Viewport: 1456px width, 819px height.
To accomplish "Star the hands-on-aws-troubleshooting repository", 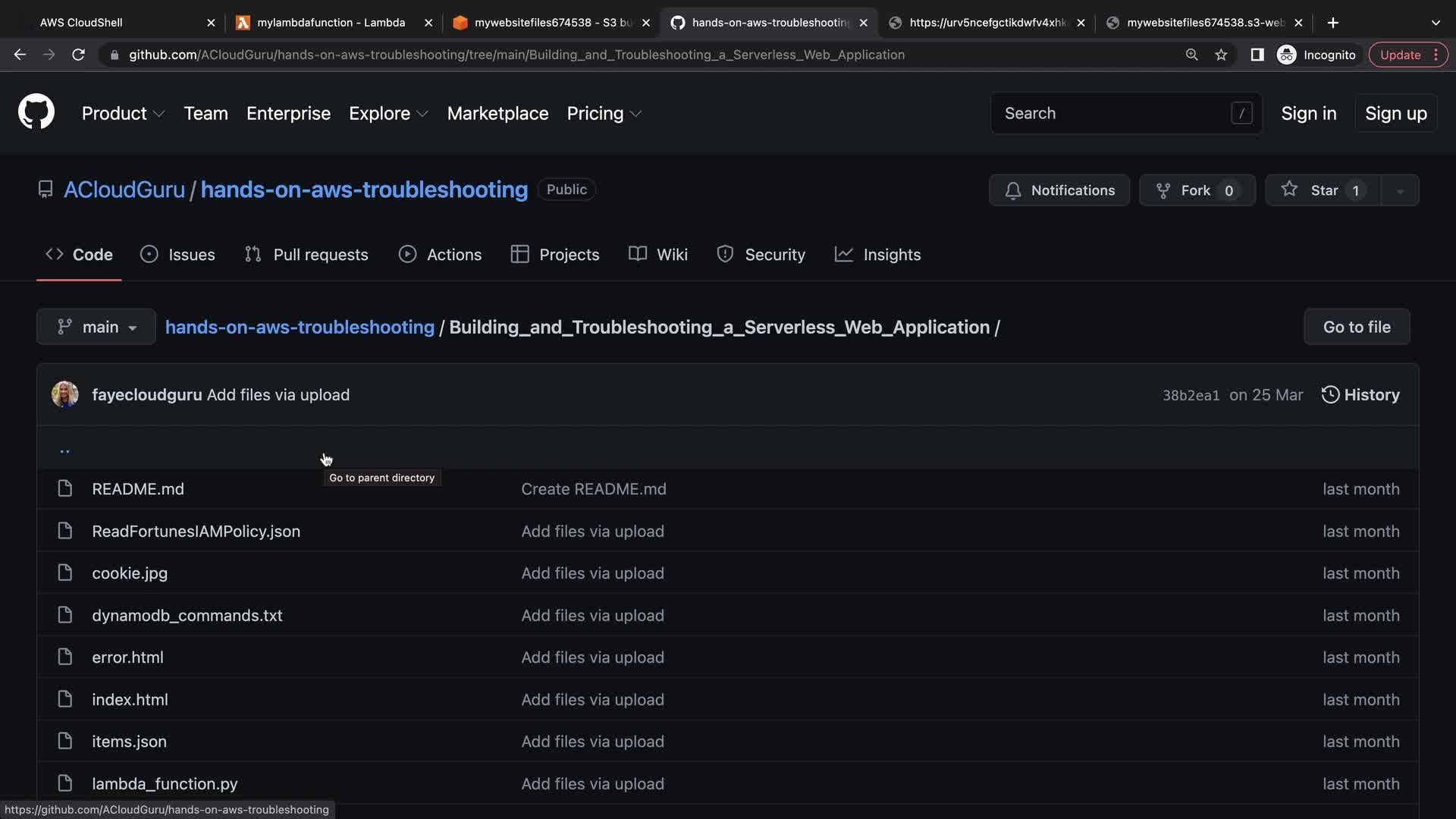I will [x=1323, y=190].
